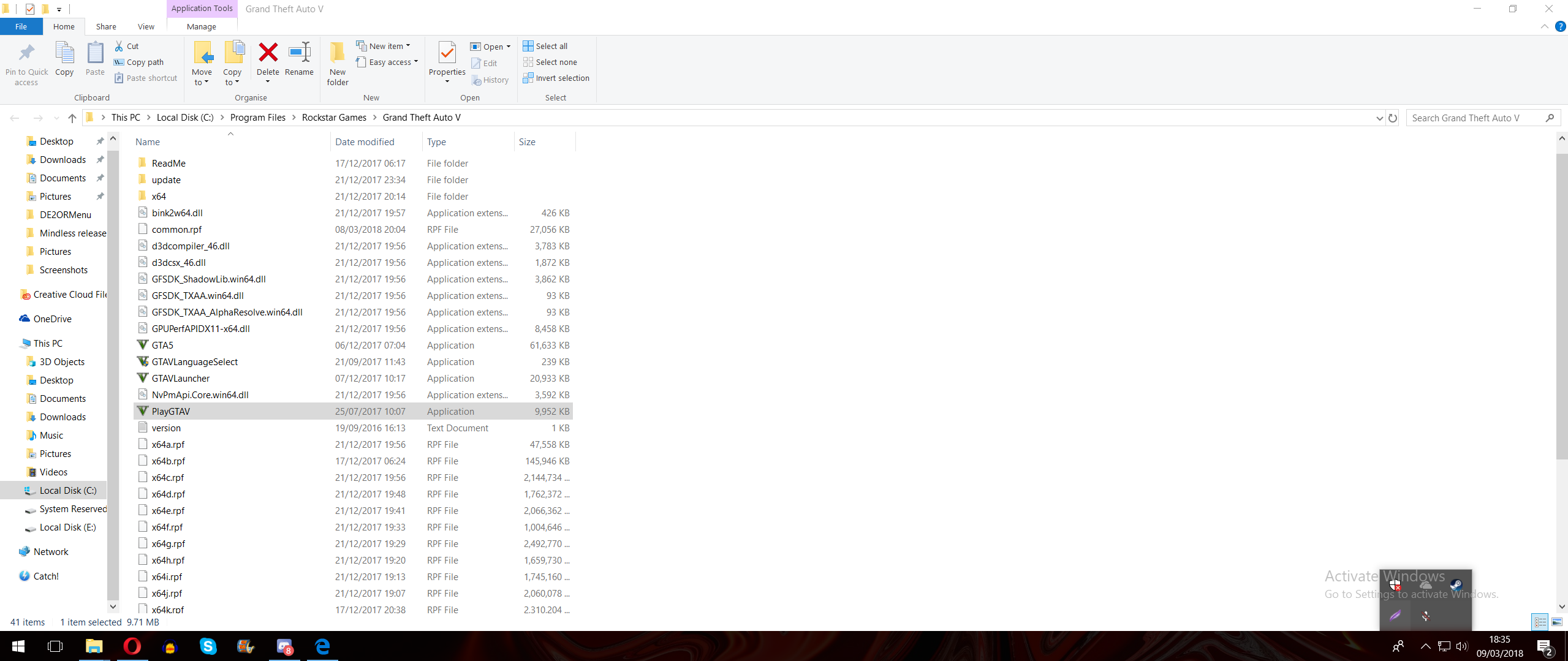The image size is (1568, 661).
Task: Click the navigation pane scroll down arrow
Action: (113, 606)
